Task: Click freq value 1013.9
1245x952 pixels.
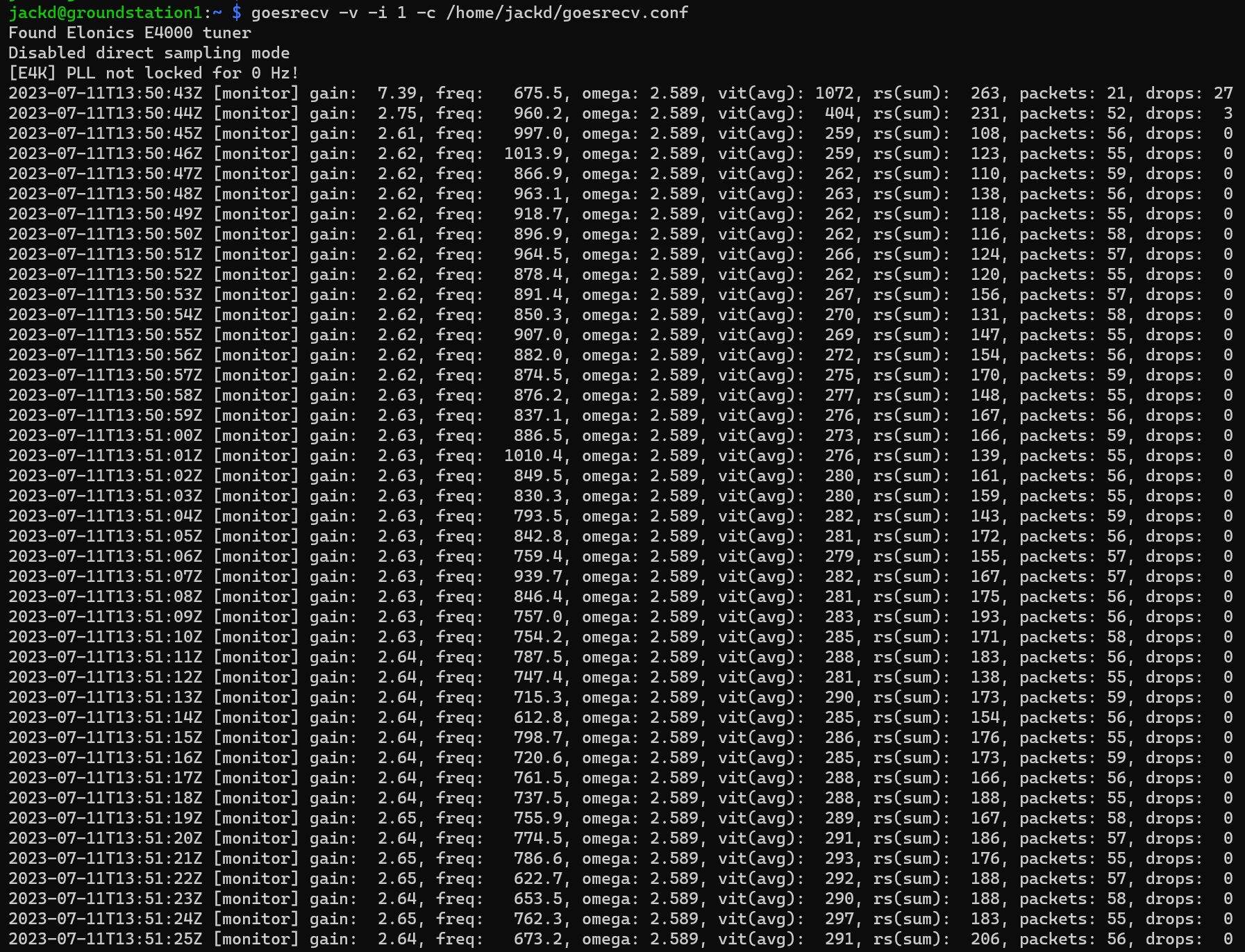Action: pos(533,153)
